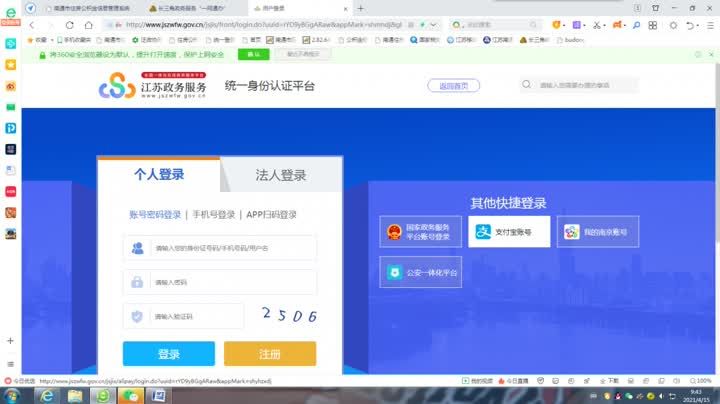Select the 个人登录 tab

[x=159, y=174]
